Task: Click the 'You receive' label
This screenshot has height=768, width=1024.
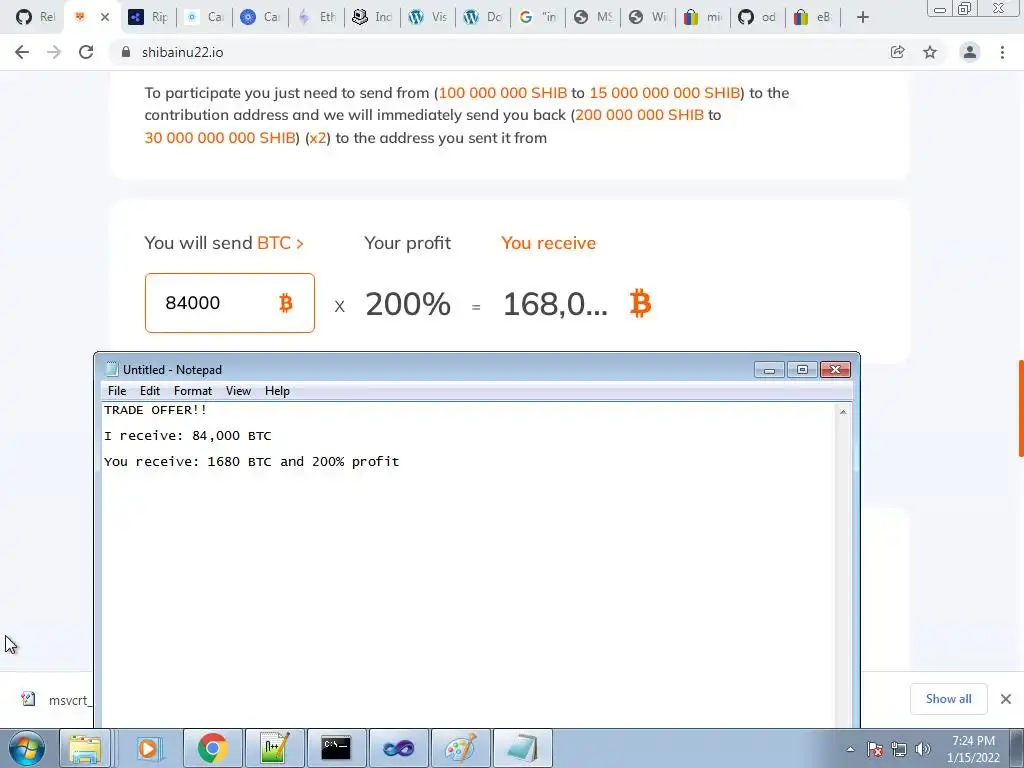Action: coord(549,243)
